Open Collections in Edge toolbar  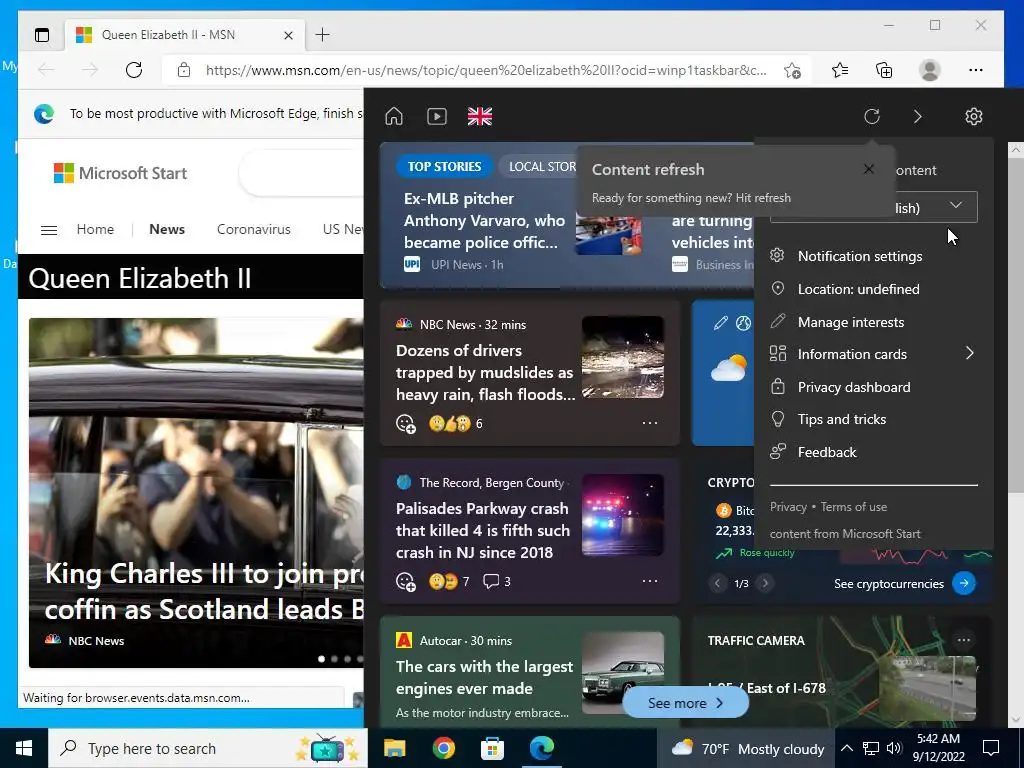[x=884, y=69]
